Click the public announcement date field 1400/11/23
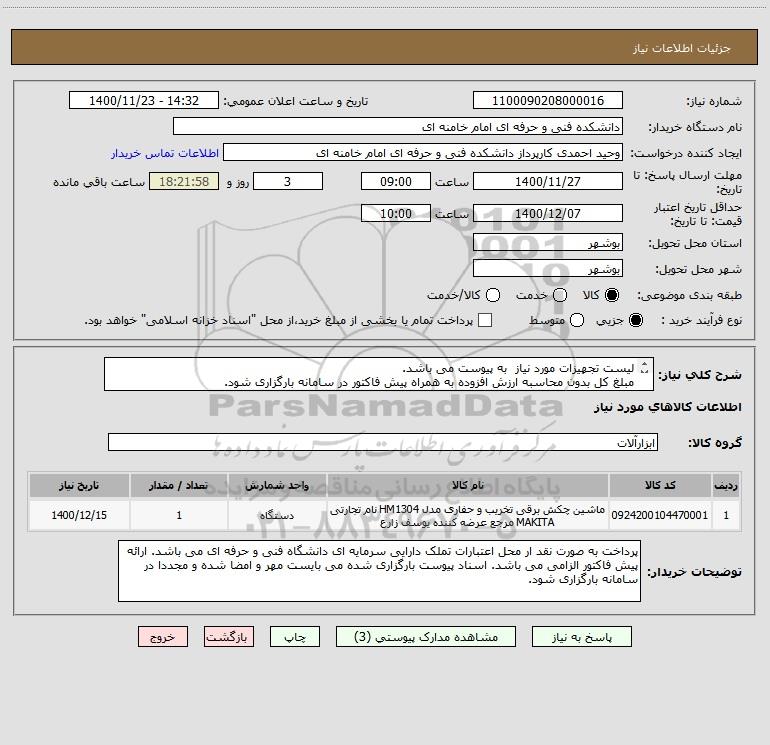Screen dimensions: 770x745 pyautogui.click(x=144, y=101)
